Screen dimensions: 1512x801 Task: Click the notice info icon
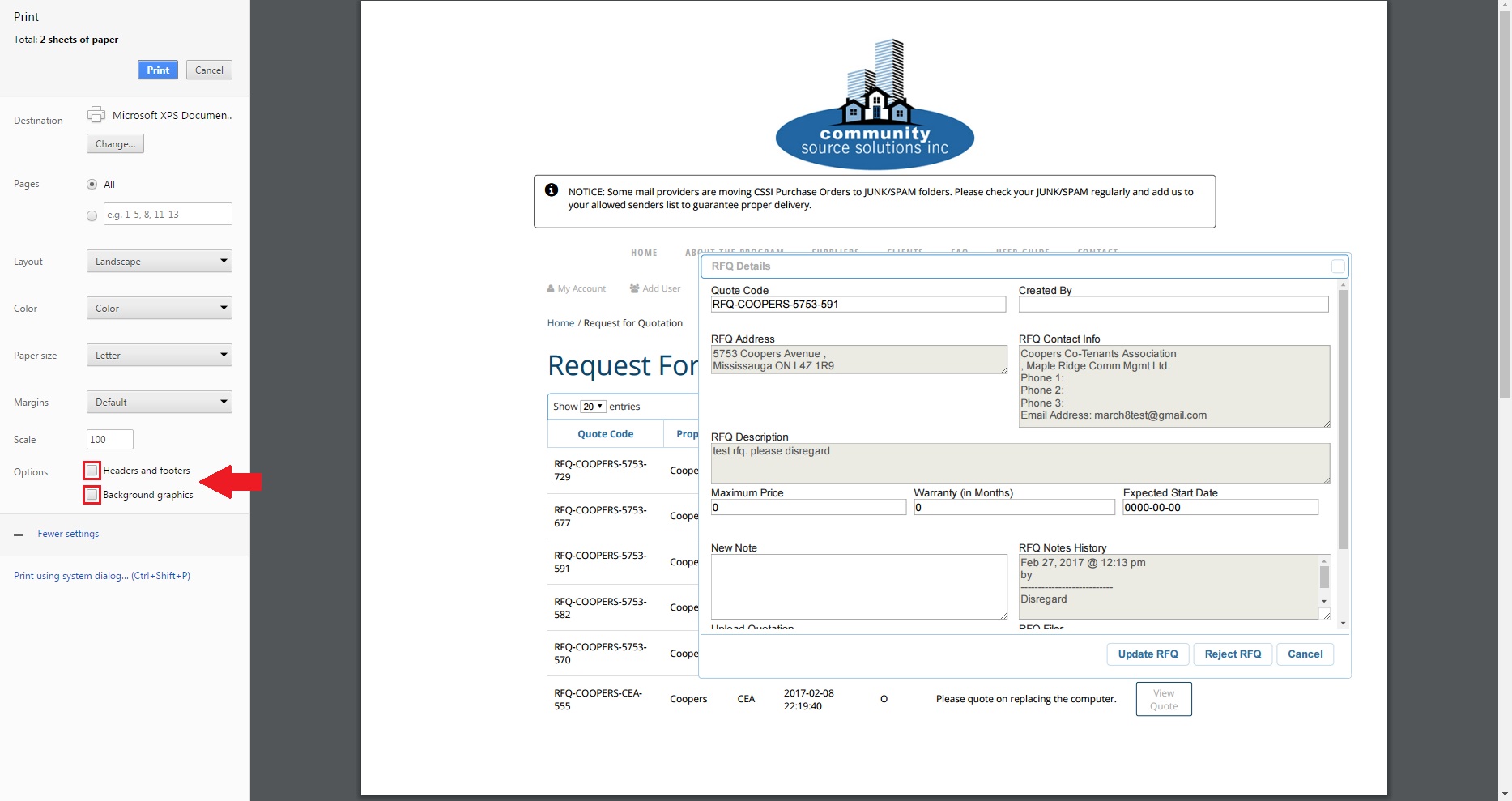pyautogui.click(x=552, y=190)
